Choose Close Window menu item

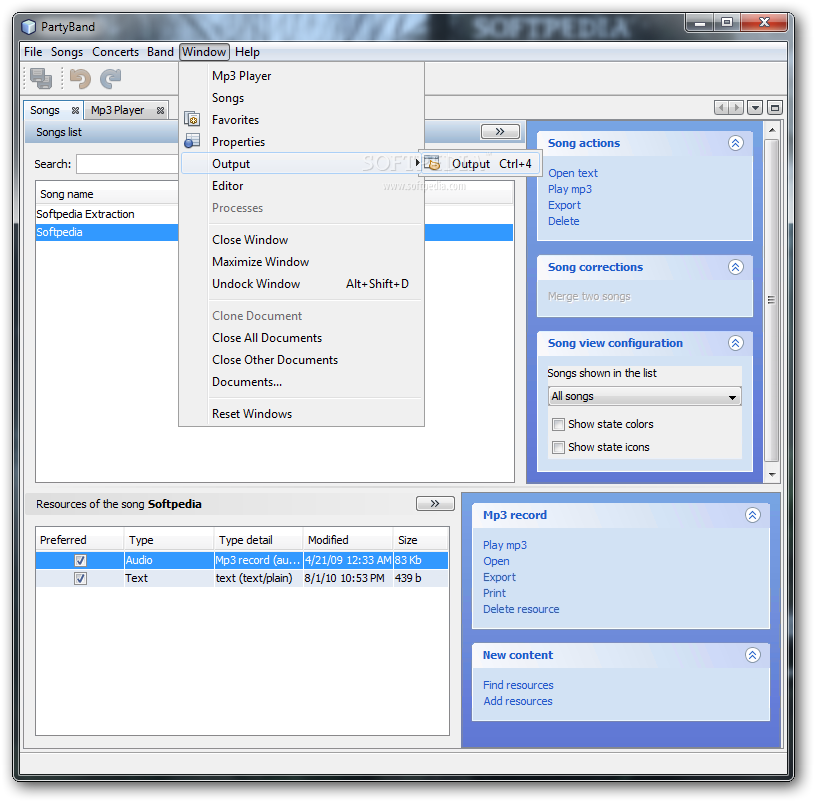[x=301, y=240]
